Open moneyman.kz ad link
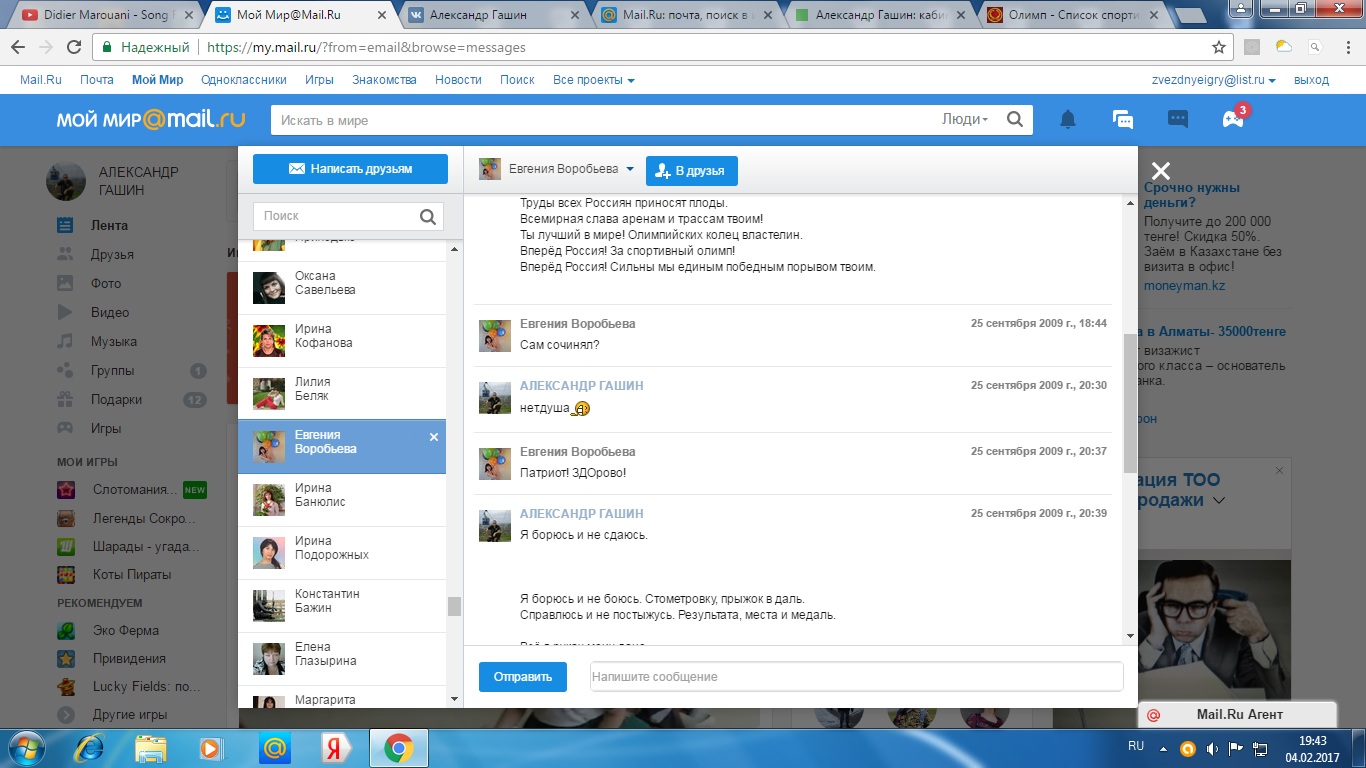The width and height of the screenshot is (1366, 768). click(x=1184, y=286)
